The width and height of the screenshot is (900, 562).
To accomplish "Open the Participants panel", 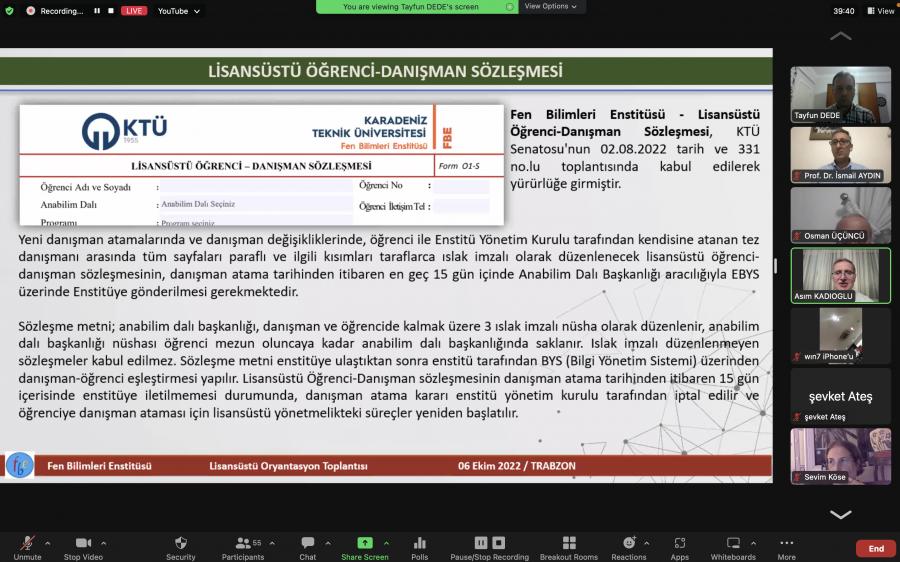I will tap(243, 548).
